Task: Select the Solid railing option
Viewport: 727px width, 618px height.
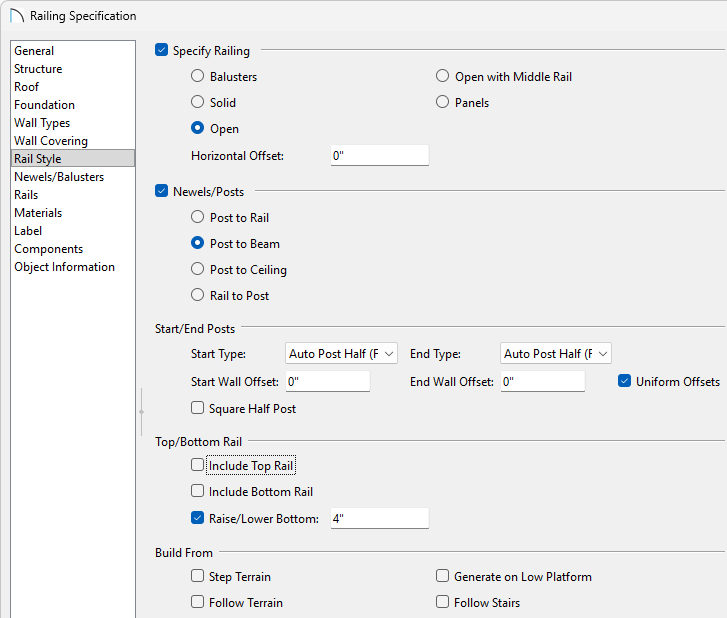Action: [x=198, y=102]
